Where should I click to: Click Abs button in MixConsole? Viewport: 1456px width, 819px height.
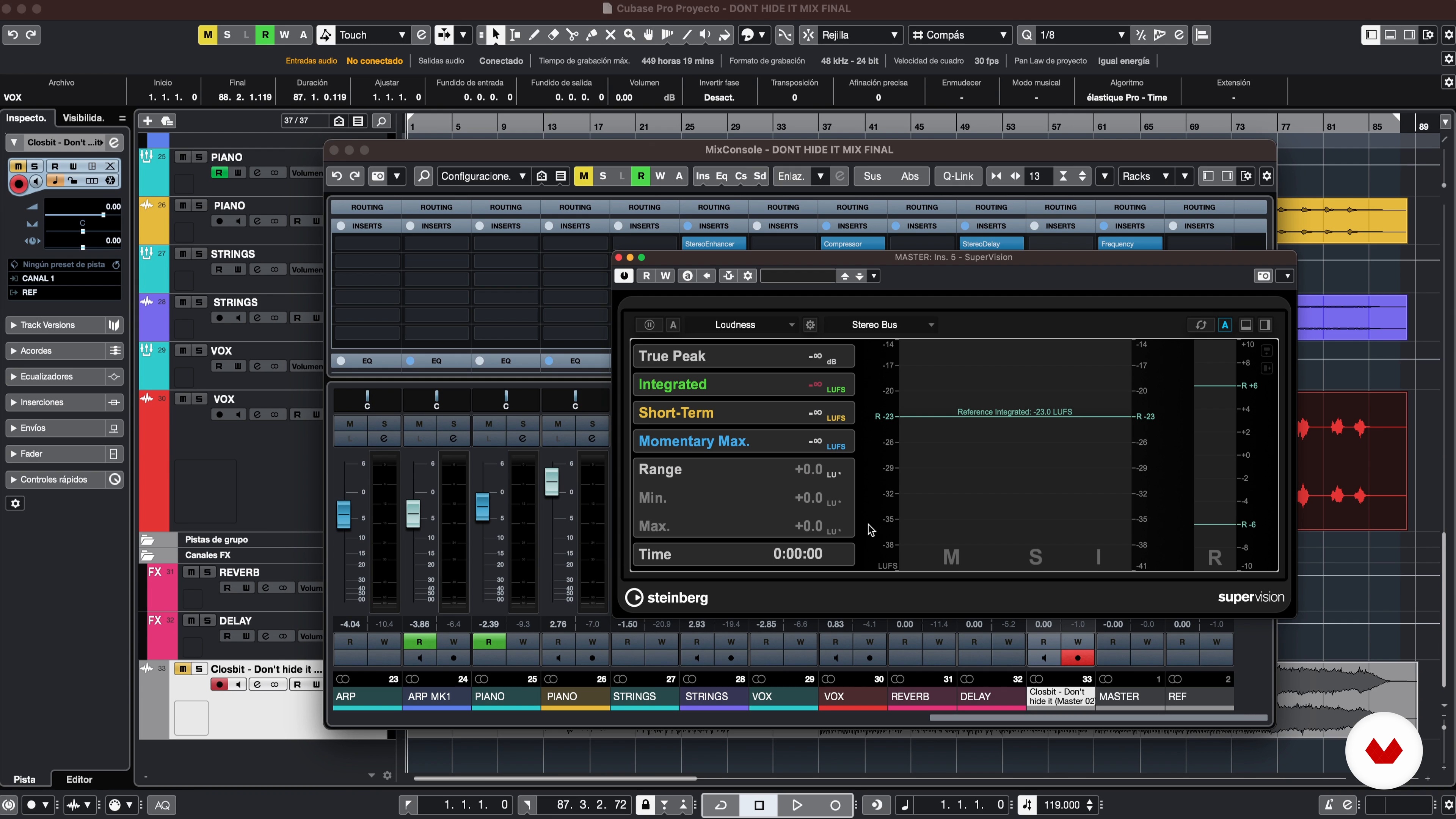[910, 176]
